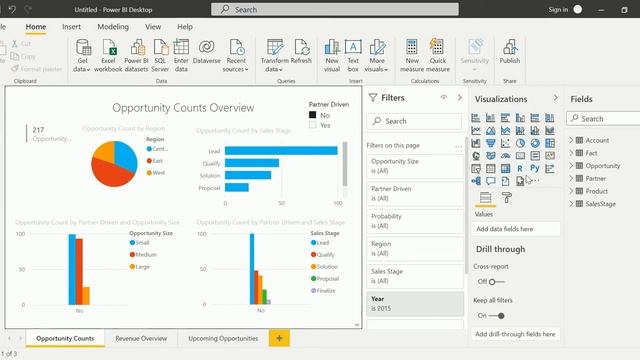The width and height of the screenshot is (640, 360).
Task: Switch to the View ribbon tab
Action: (x=153, y=27)
